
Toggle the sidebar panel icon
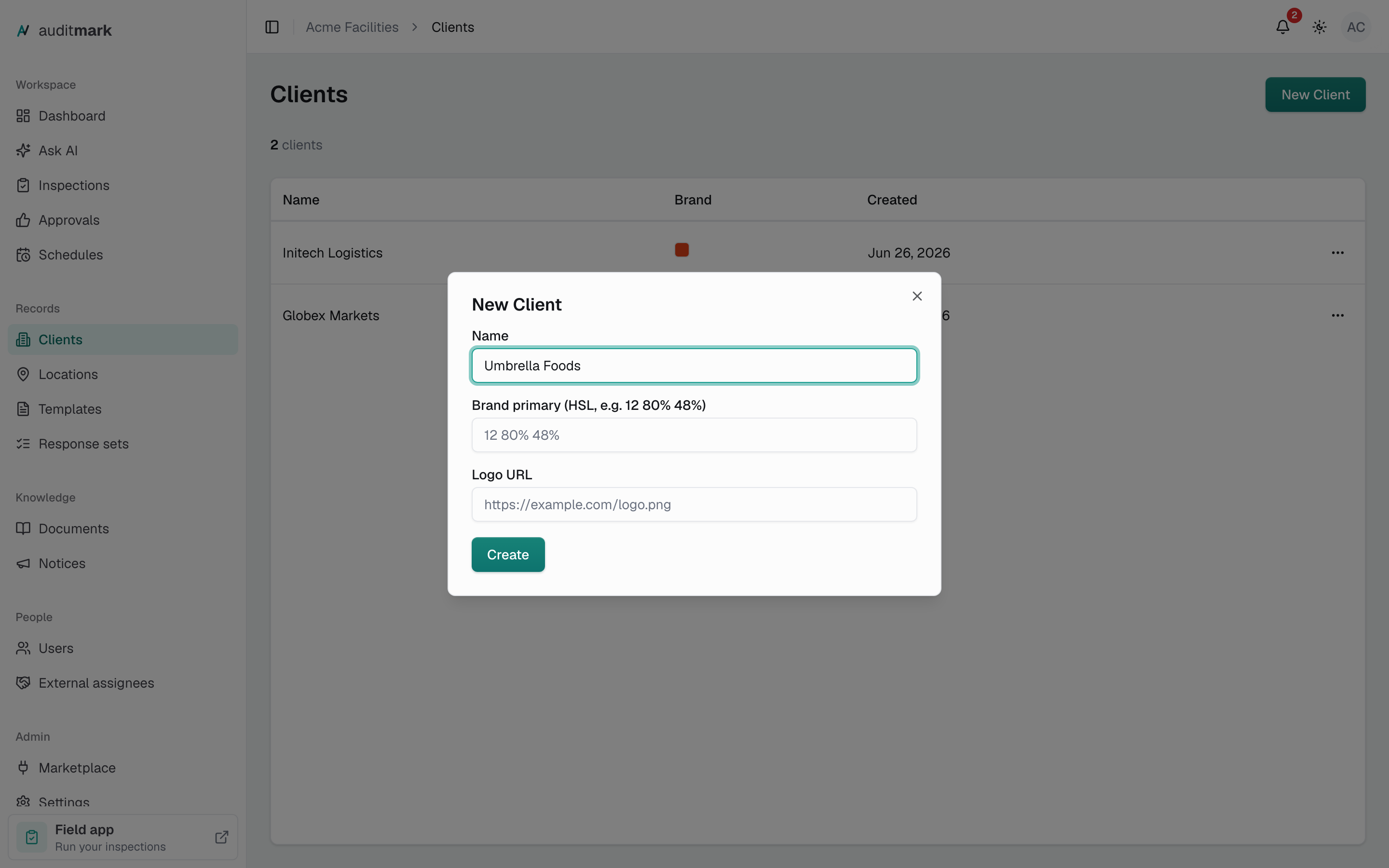[272, 27]
